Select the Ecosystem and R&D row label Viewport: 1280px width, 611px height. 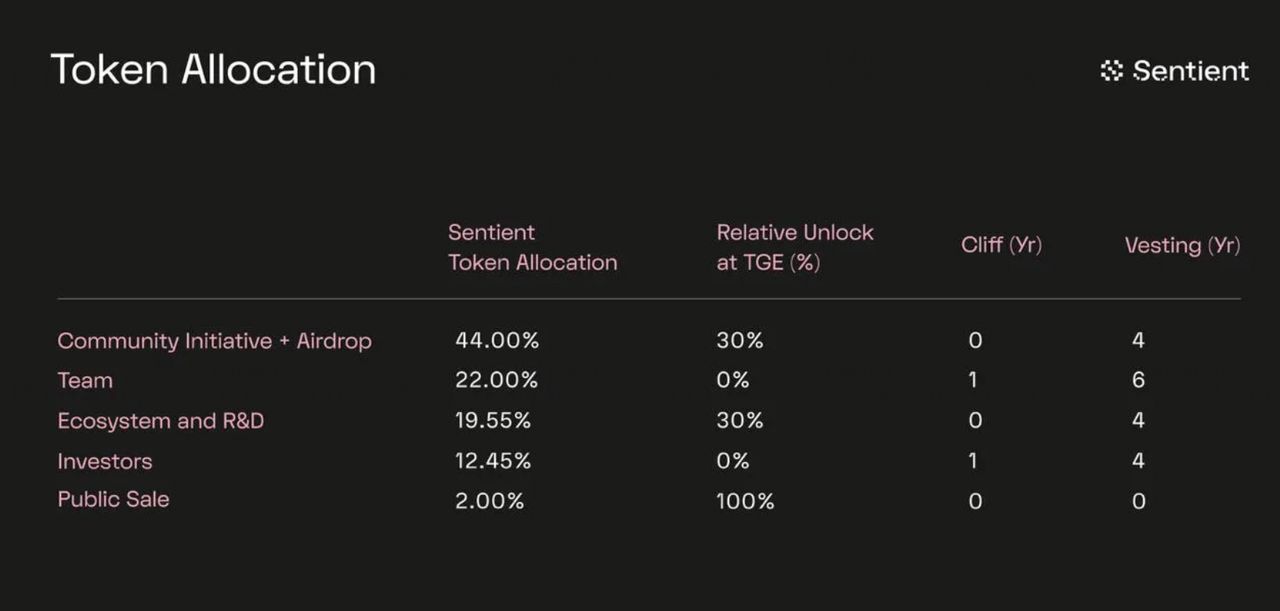161,421
